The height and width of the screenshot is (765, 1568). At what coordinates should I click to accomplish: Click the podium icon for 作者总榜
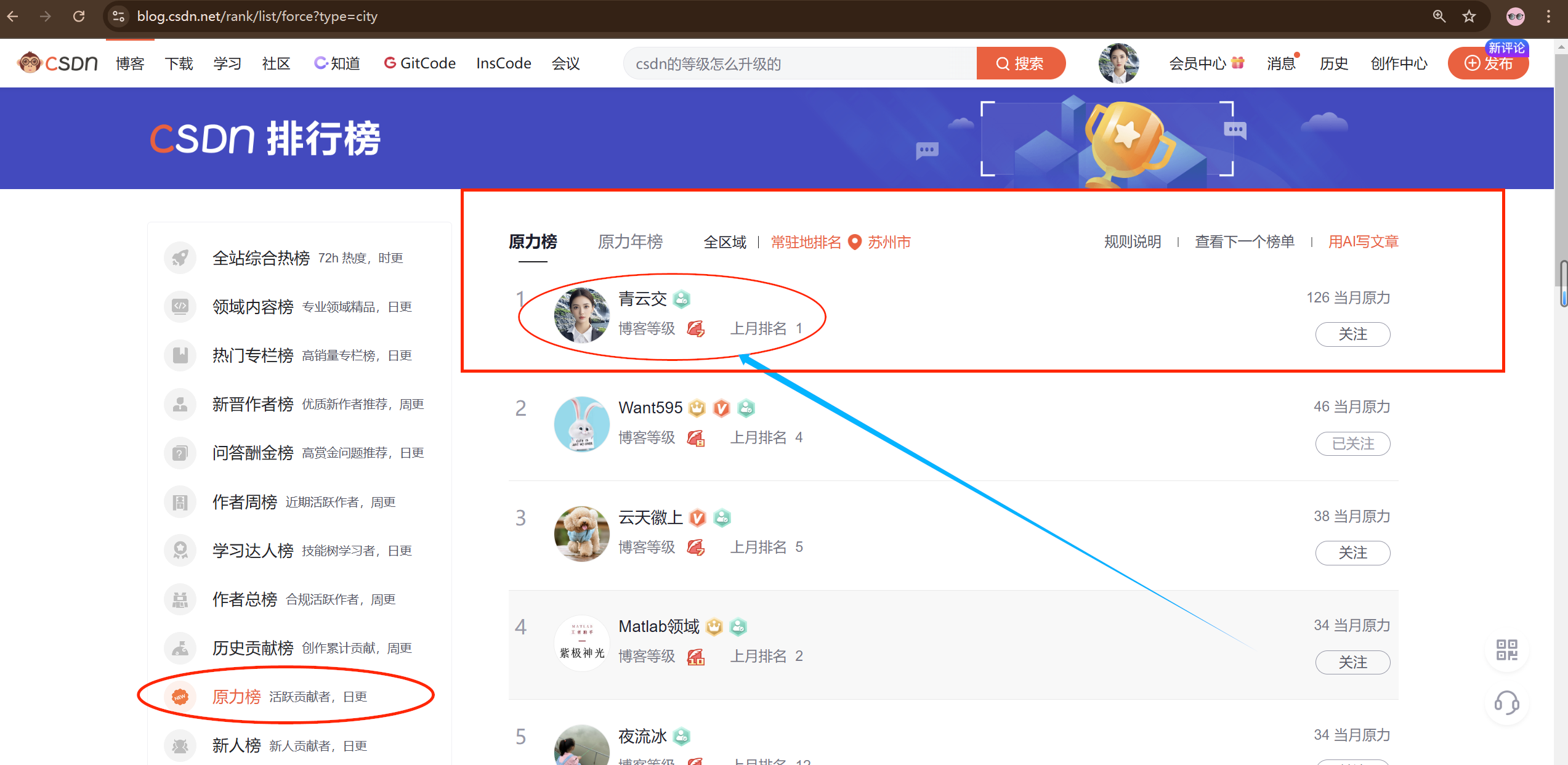[x=180, y=599]
